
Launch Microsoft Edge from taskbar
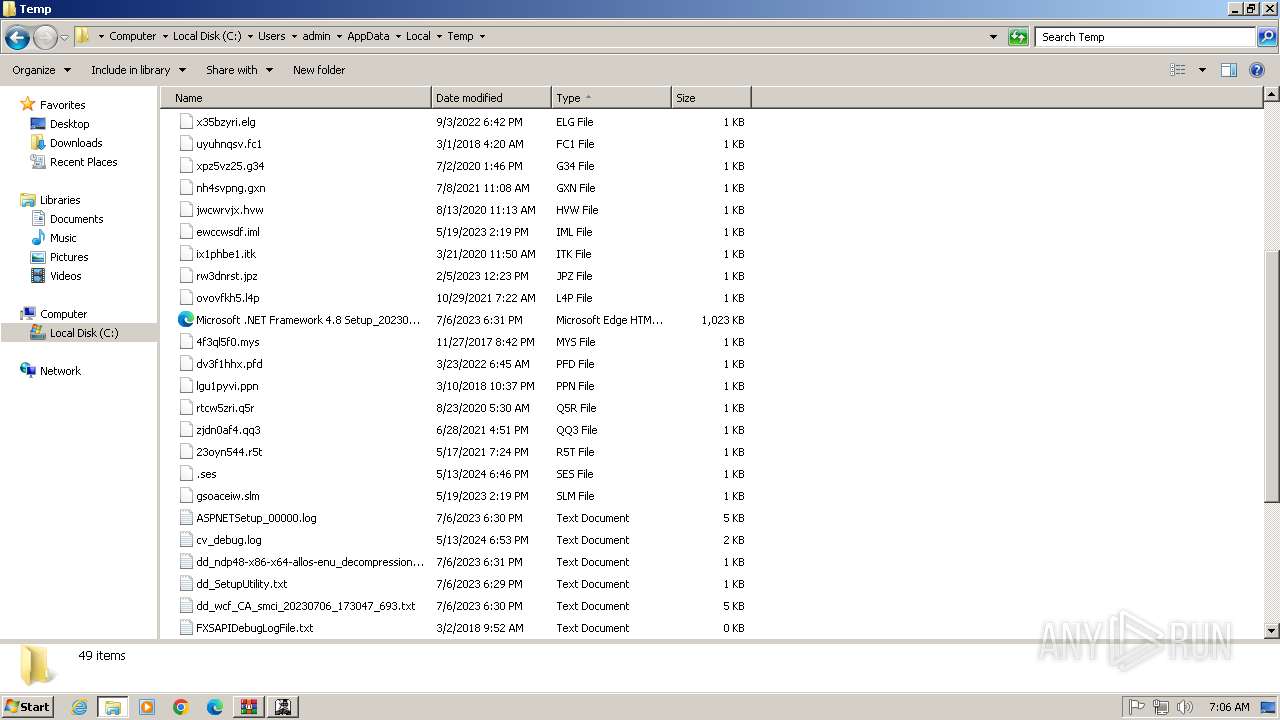tap(215, 707)
